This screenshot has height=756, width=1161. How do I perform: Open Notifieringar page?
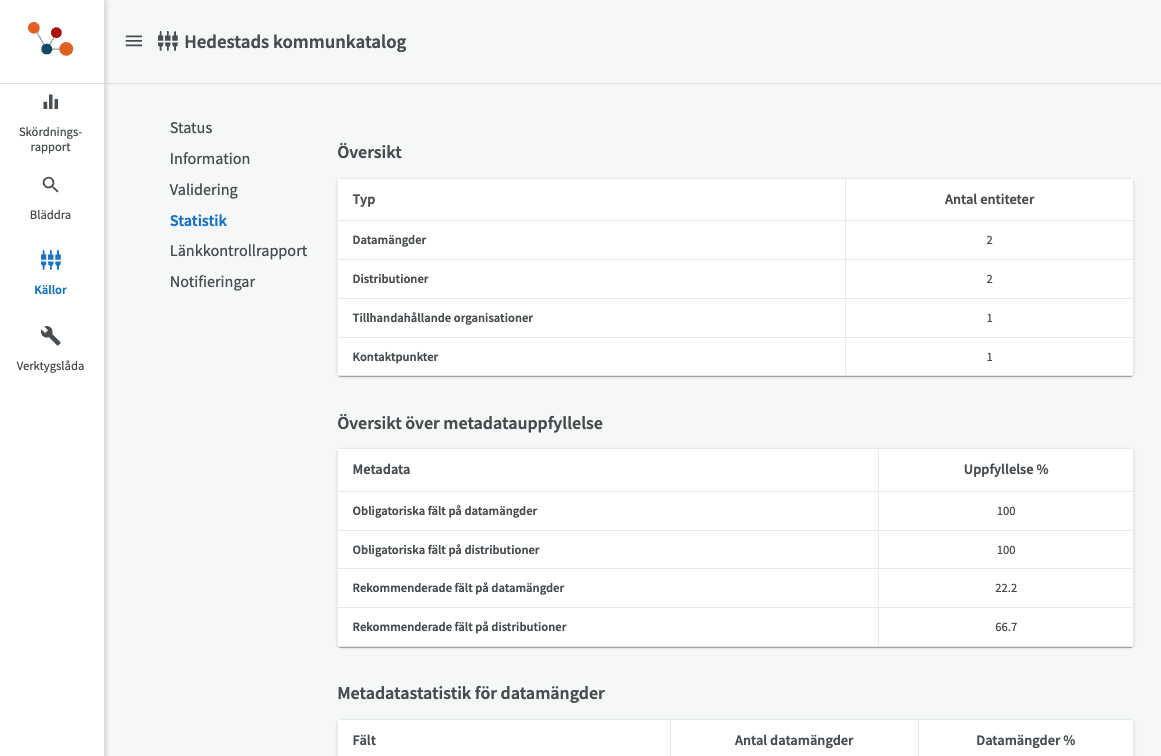pos(212,282)
